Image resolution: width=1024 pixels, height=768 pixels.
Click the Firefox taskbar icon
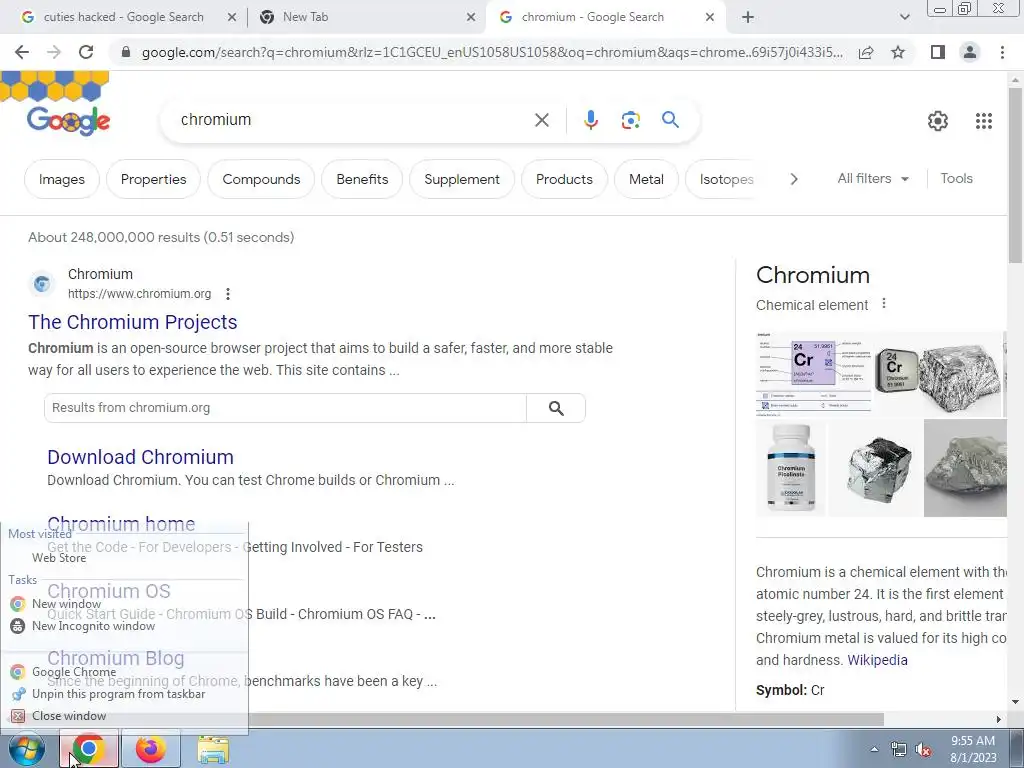tap(151, 749)
